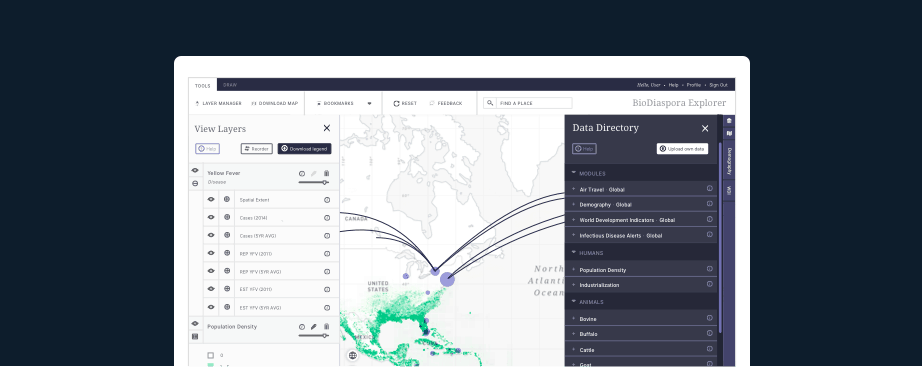Hide the Yellow Fever layer group

pos(195,170)
